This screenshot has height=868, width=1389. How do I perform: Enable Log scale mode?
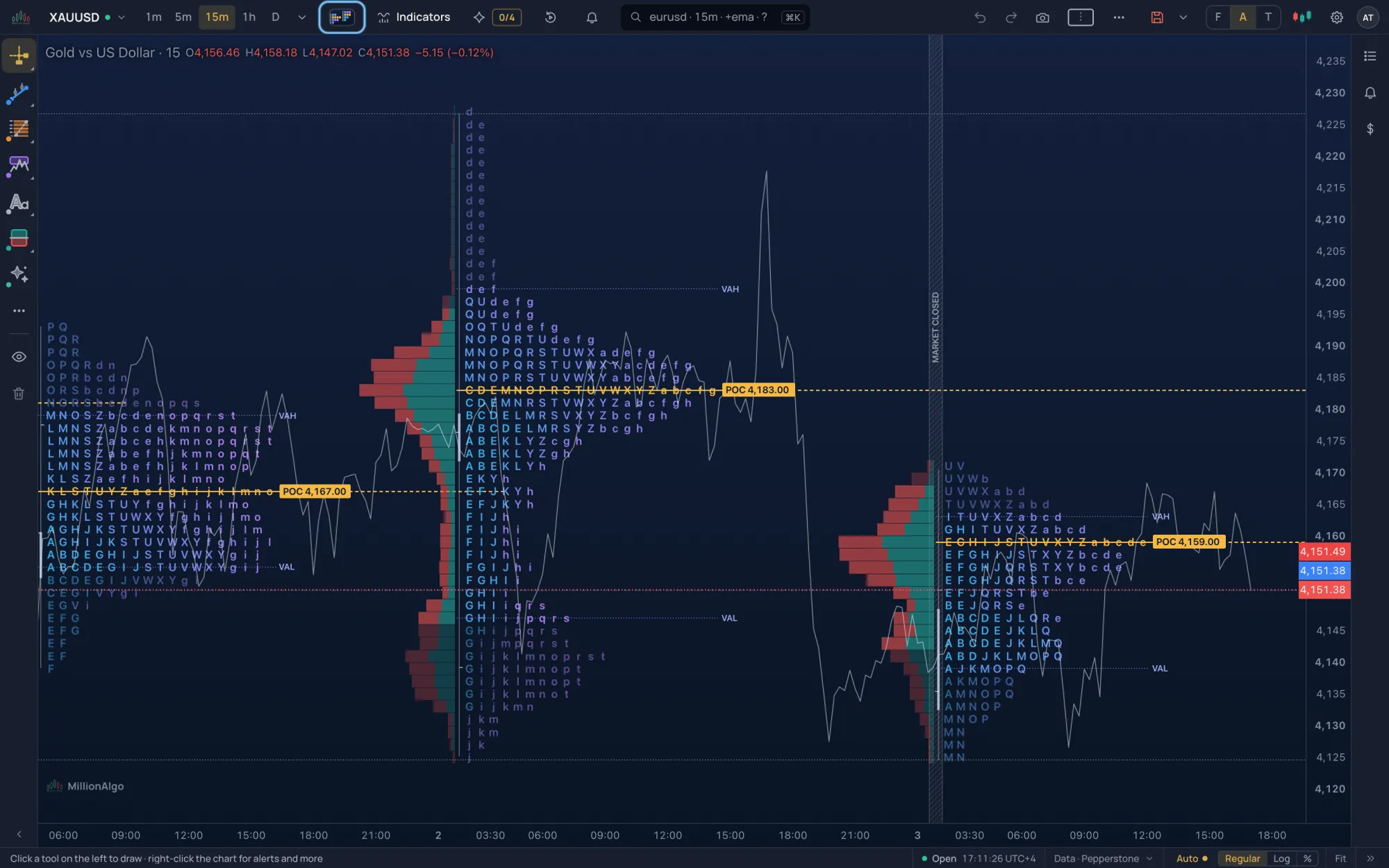[x=1281, y=858]
